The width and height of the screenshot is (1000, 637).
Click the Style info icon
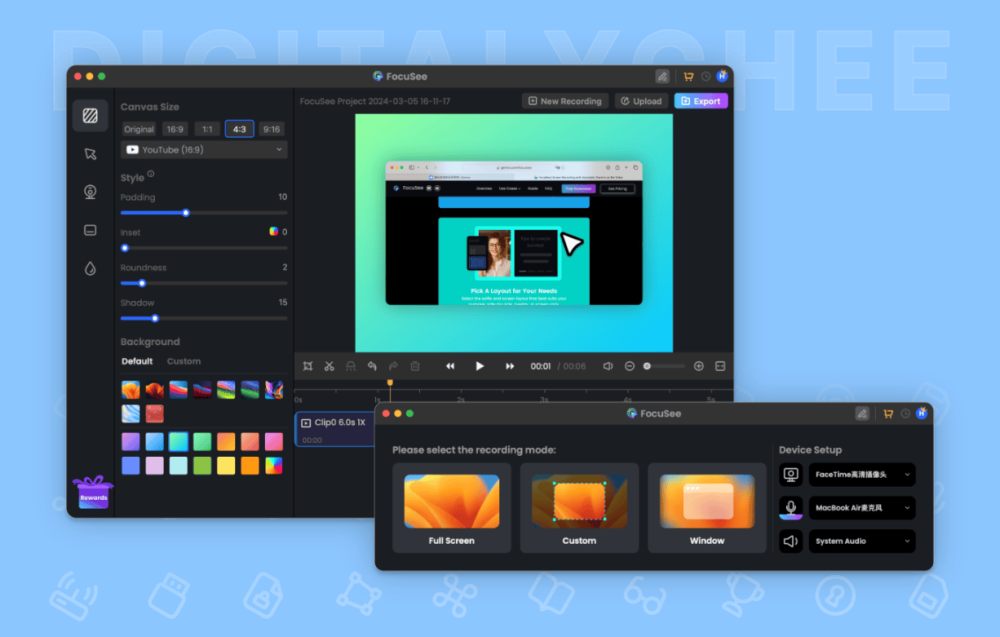tap(151, 174)
